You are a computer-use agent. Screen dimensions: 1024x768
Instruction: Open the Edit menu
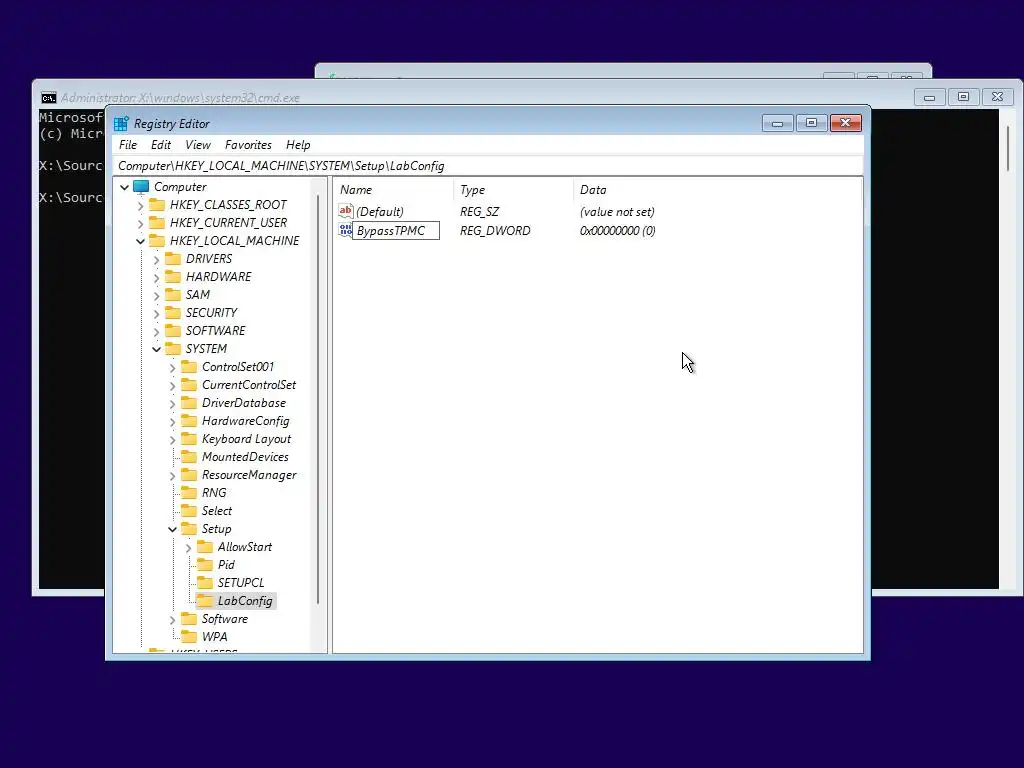pos(161,145)
